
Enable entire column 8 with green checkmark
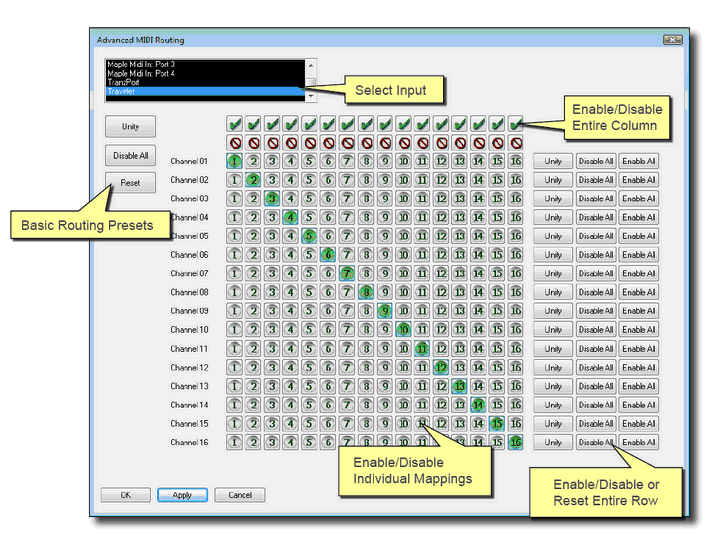point(366,124)
